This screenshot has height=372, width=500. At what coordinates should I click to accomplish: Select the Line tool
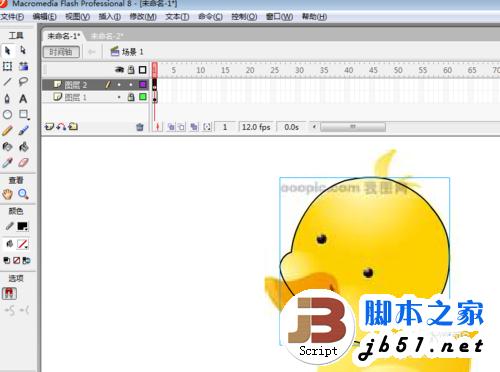click(7, 82)
